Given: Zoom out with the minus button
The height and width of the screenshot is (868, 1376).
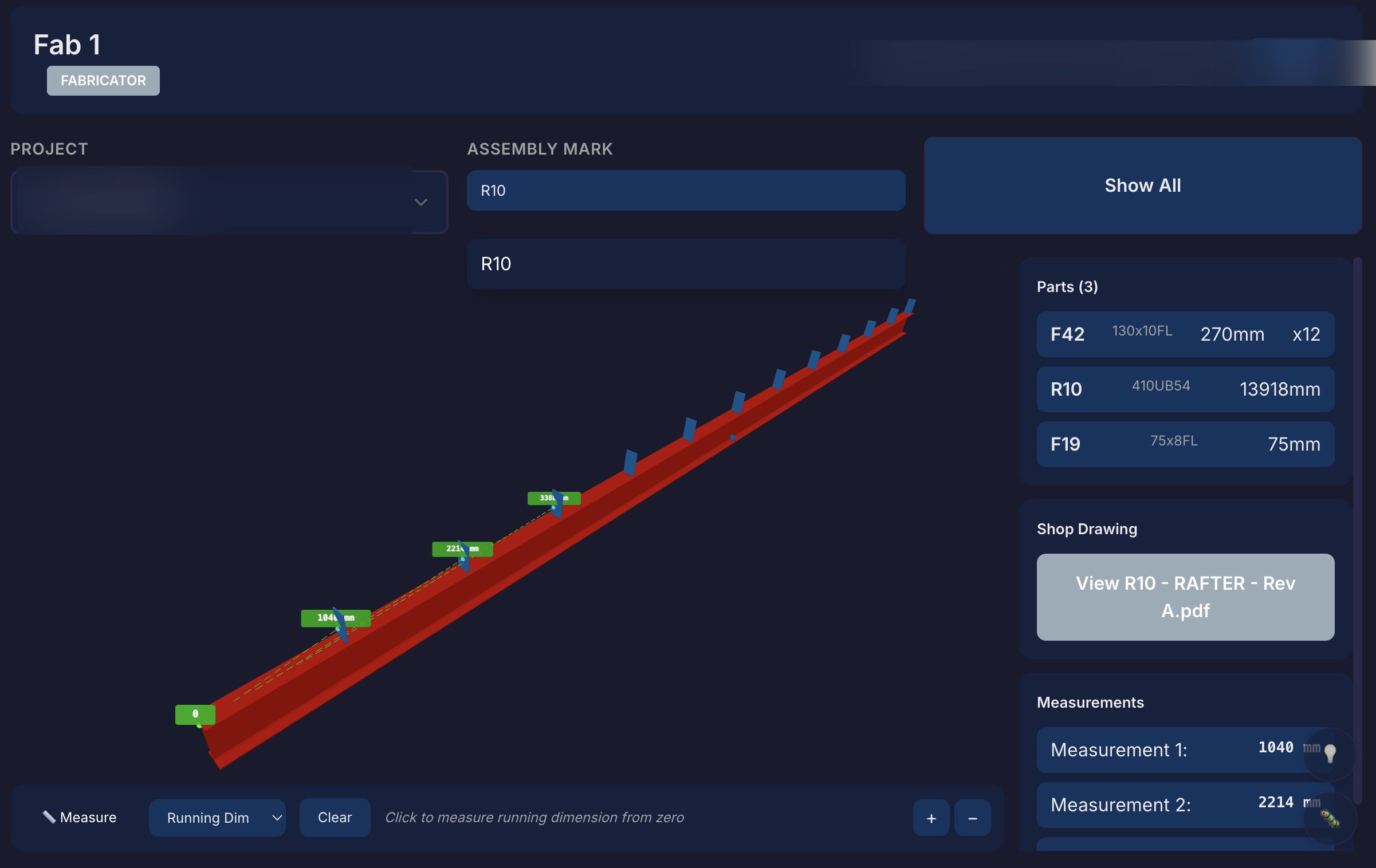Looking at the screenshot, I should coord(972,818).
